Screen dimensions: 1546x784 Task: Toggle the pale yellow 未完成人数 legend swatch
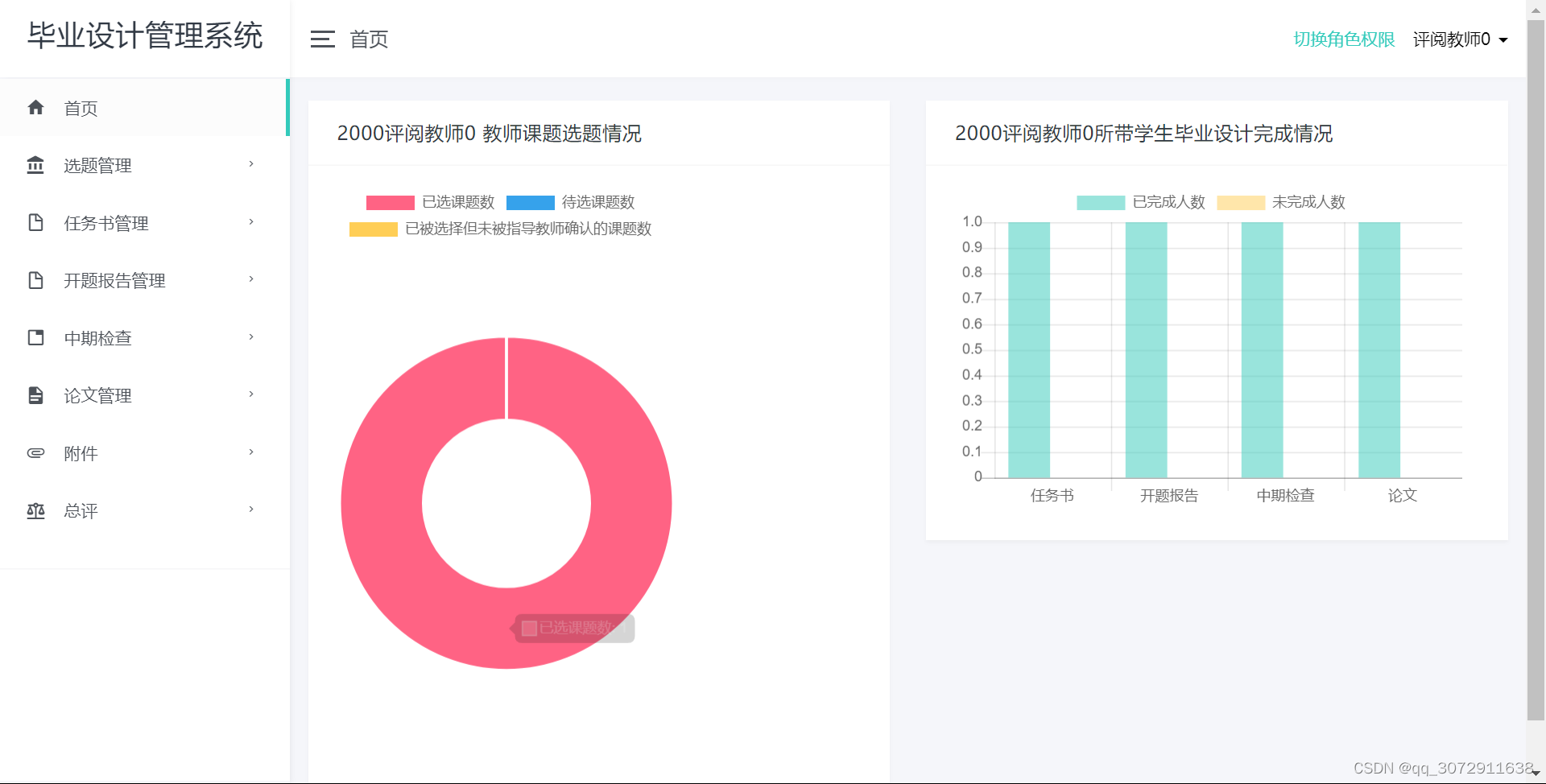click(x=1241, y=203)
